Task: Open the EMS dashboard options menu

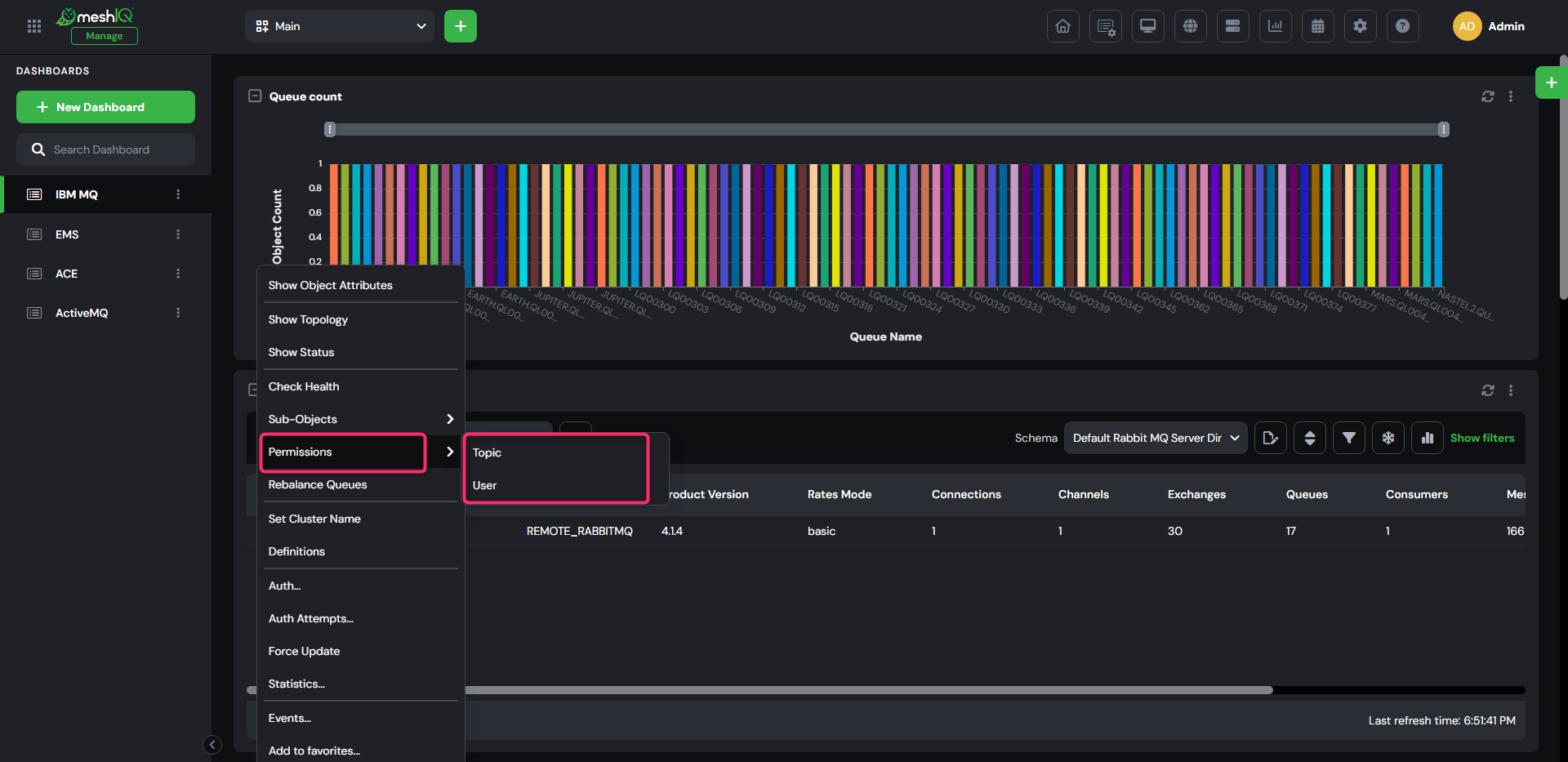Action: [x=178, y=234]
